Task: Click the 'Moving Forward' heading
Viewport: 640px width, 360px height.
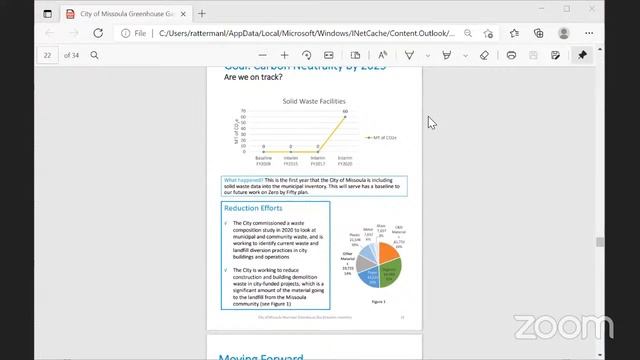Action: [261, 356]
